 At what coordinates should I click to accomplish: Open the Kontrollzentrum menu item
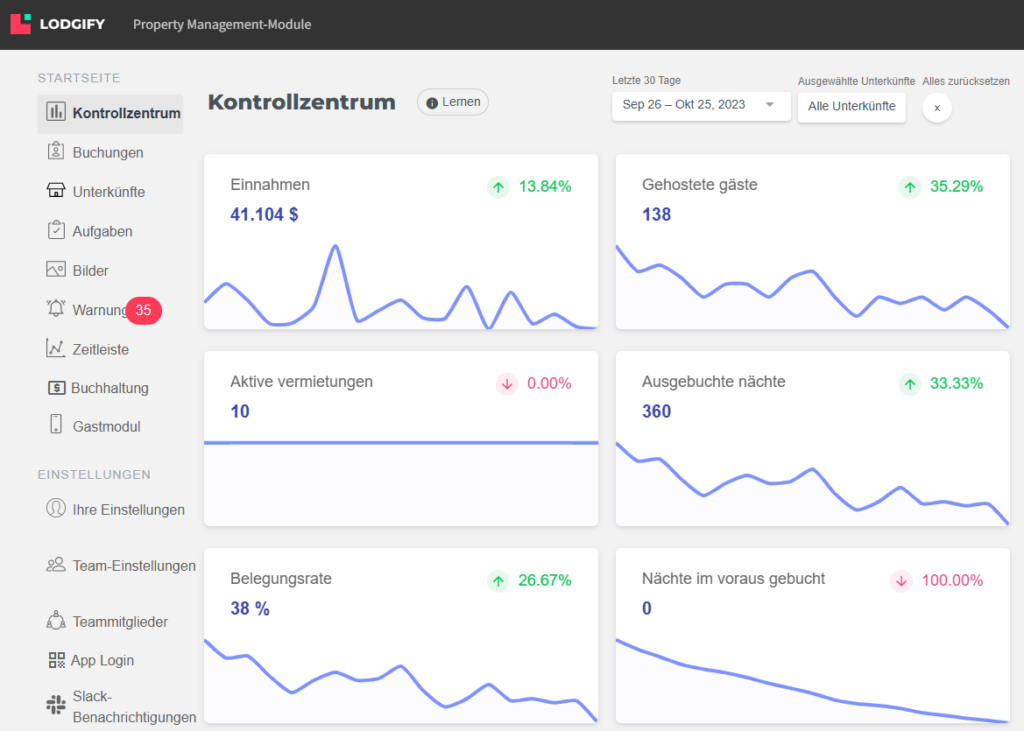(110, 114)
